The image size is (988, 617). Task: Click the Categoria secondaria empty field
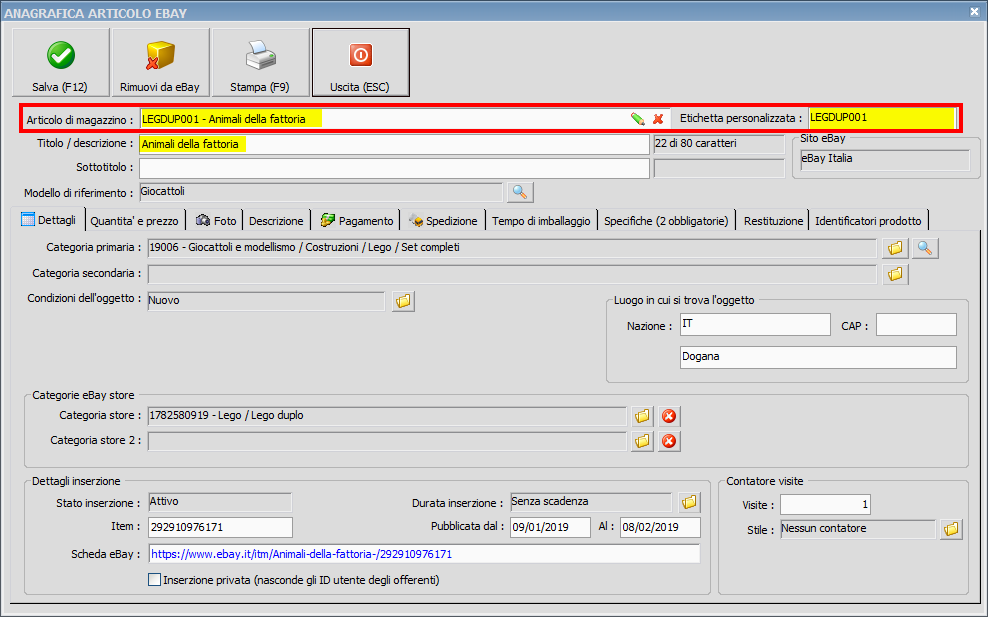pyautogui.click(x=512, y=274)
